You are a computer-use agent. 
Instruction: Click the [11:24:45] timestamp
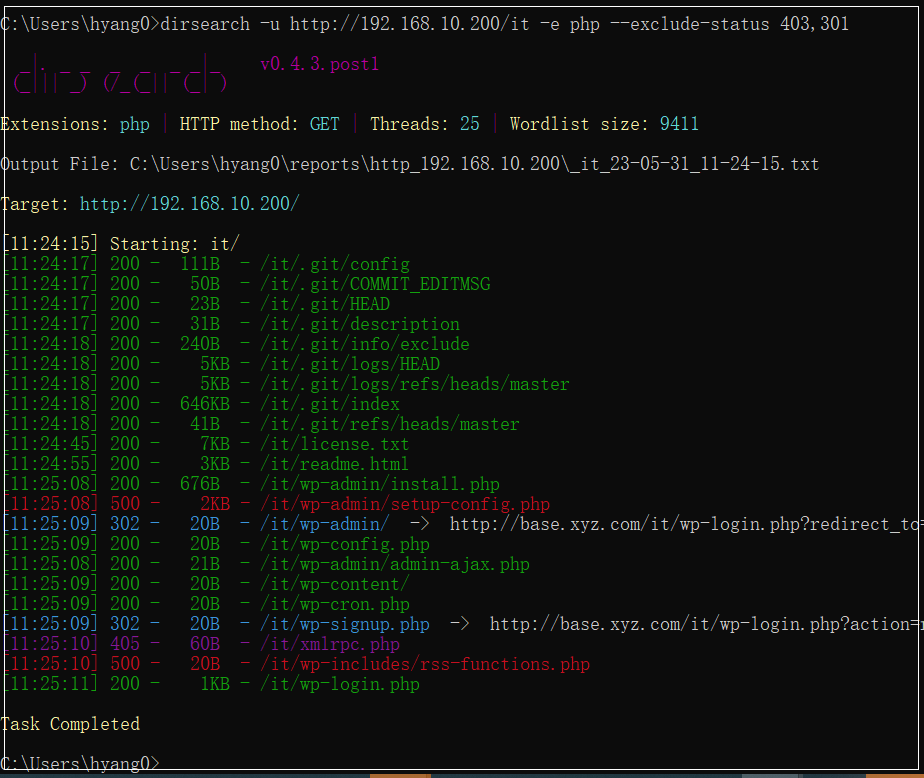click(50, 444)
